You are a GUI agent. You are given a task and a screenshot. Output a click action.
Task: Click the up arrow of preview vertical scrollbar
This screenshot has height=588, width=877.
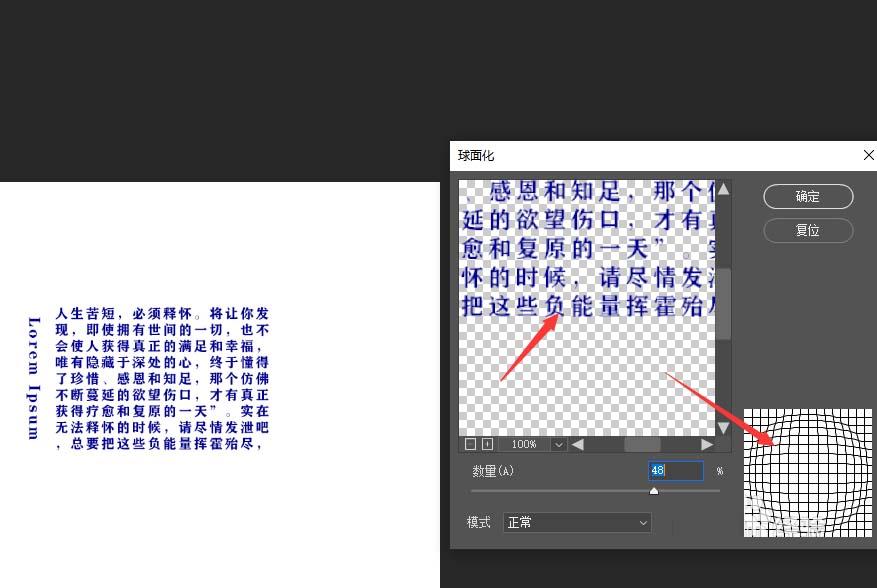point(723,189)
